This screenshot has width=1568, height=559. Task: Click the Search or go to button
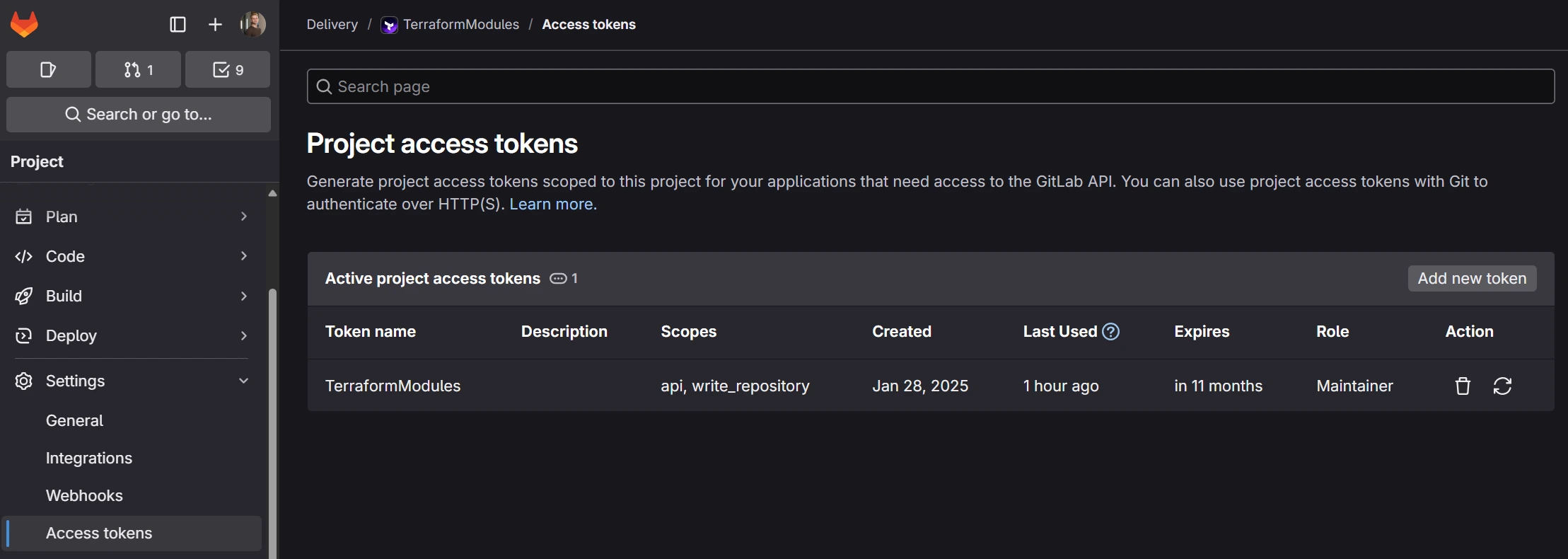tap(139, 115)
